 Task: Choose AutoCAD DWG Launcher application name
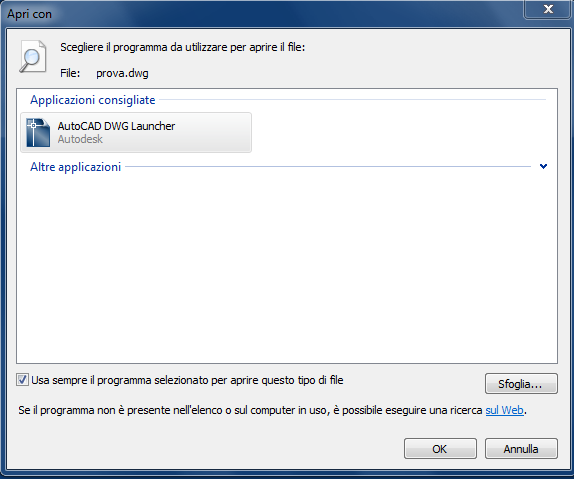coord(116,126)
